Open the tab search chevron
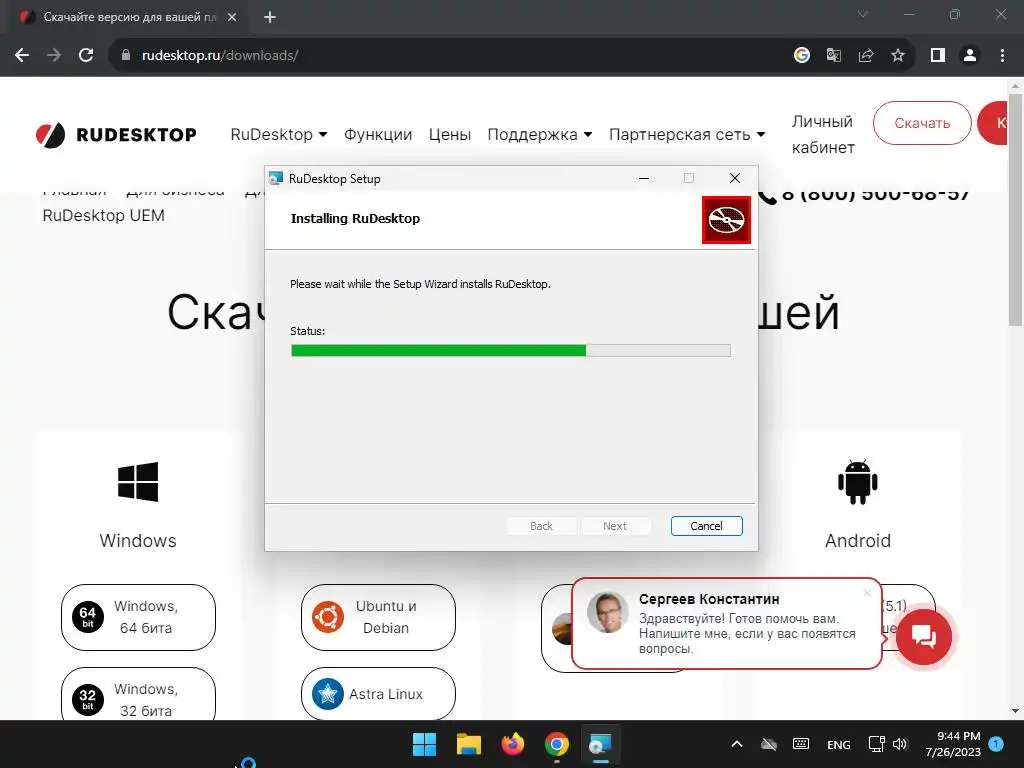The width and height of the screenshot is (1024, 768). click(x=863, y=14)
